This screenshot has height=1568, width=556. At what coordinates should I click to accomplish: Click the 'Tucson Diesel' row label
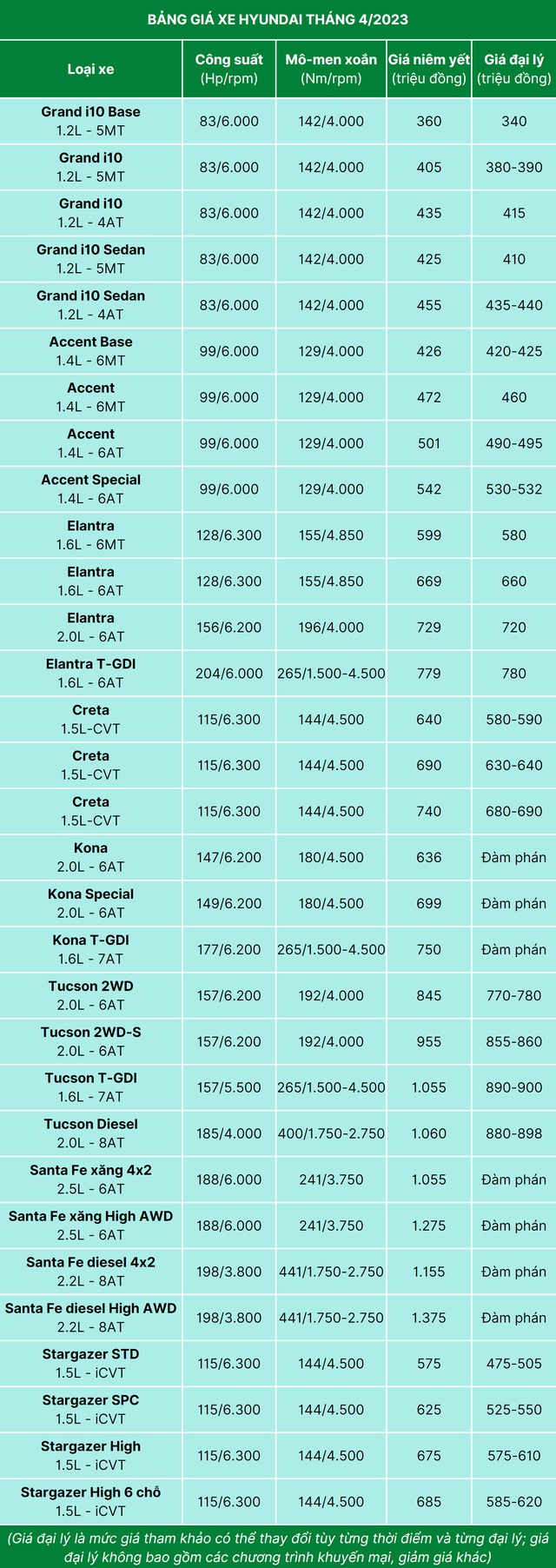point(90,1124)
